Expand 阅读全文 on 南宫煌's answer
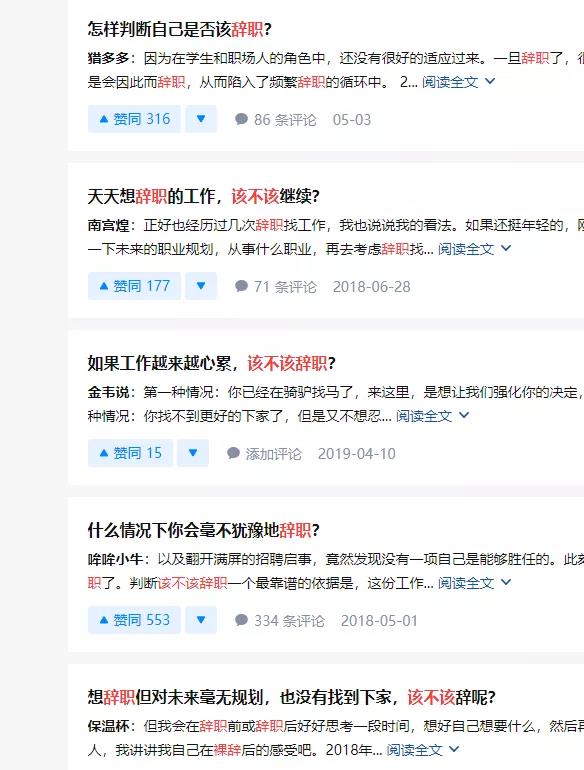The width and height of the screenshot is (584, 770). coord(474,249)
